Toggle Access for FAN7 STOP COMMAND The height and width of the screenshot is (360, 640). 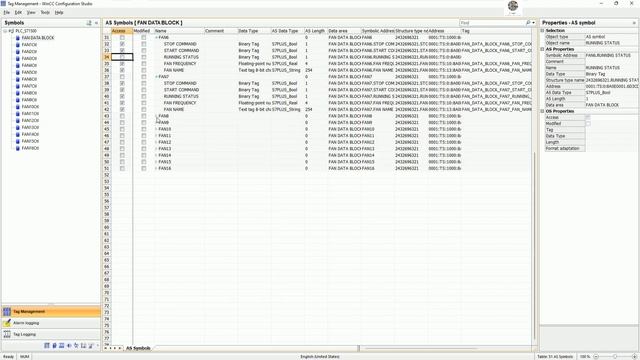click(122, 83)
